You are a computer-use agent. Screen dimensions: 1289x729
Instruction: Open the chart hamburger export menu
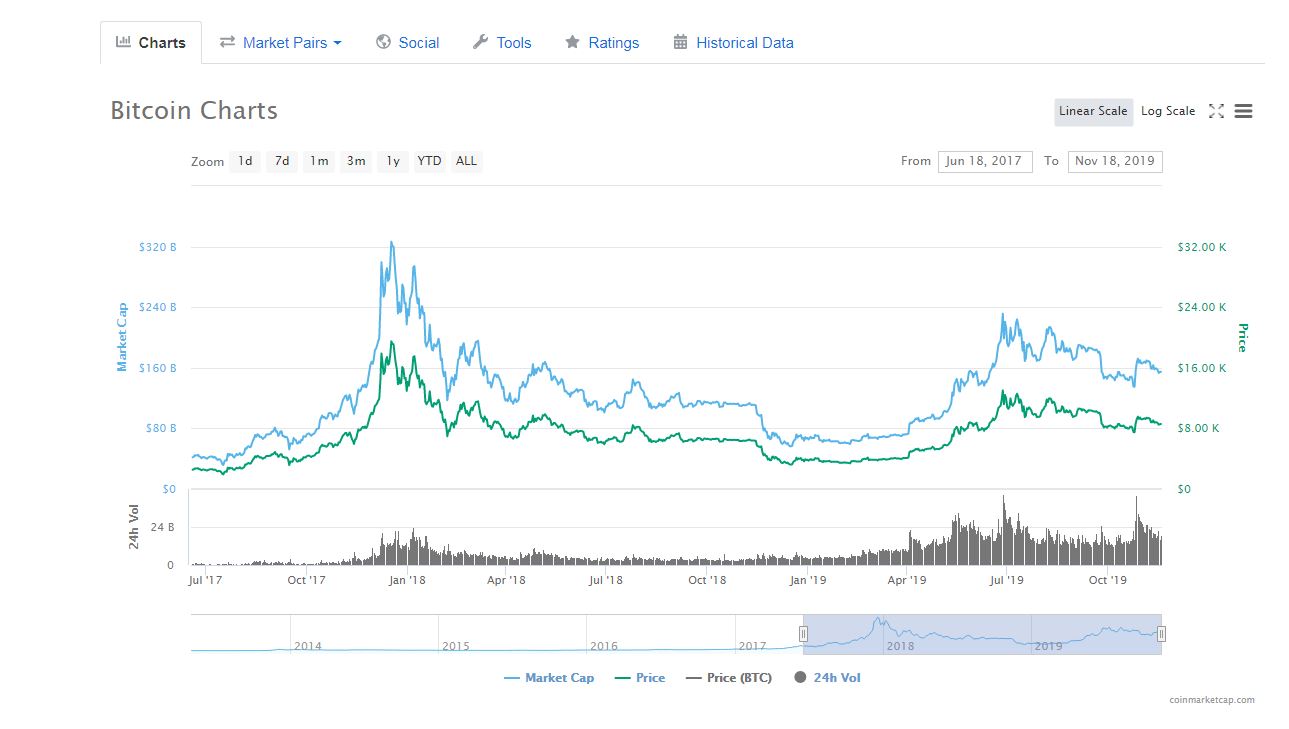[1243, 111]
